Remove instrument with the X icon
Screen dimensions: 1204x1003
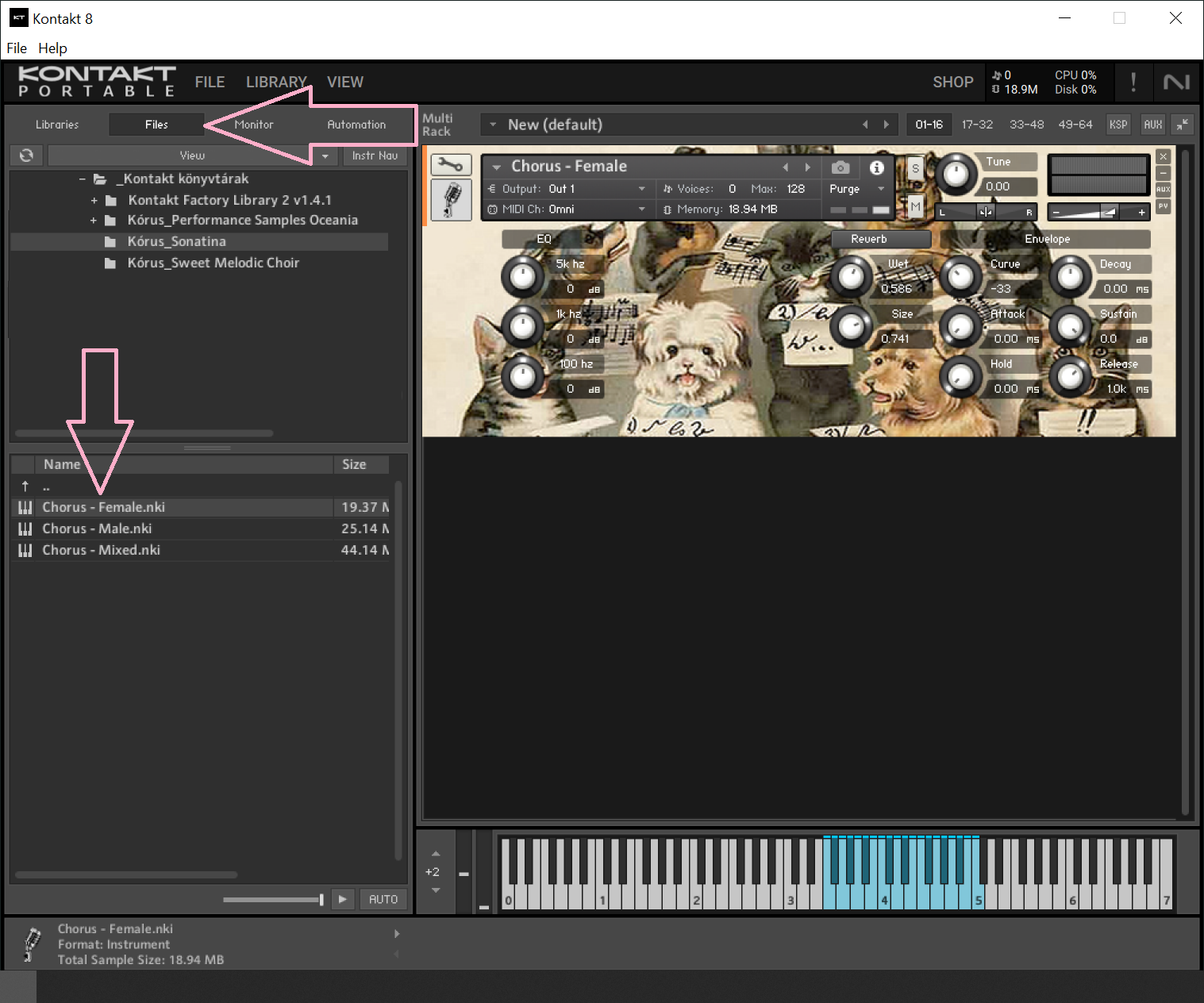pyautogui.click(x=1163, y=157)
